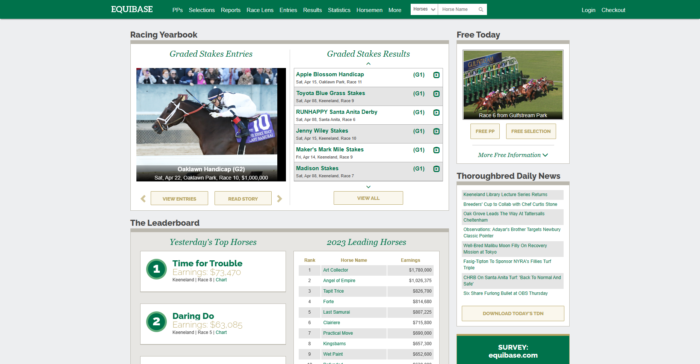700x364 pixels.
Task: Open Art Collector in leading horses
Action: (x=335, y=270)
